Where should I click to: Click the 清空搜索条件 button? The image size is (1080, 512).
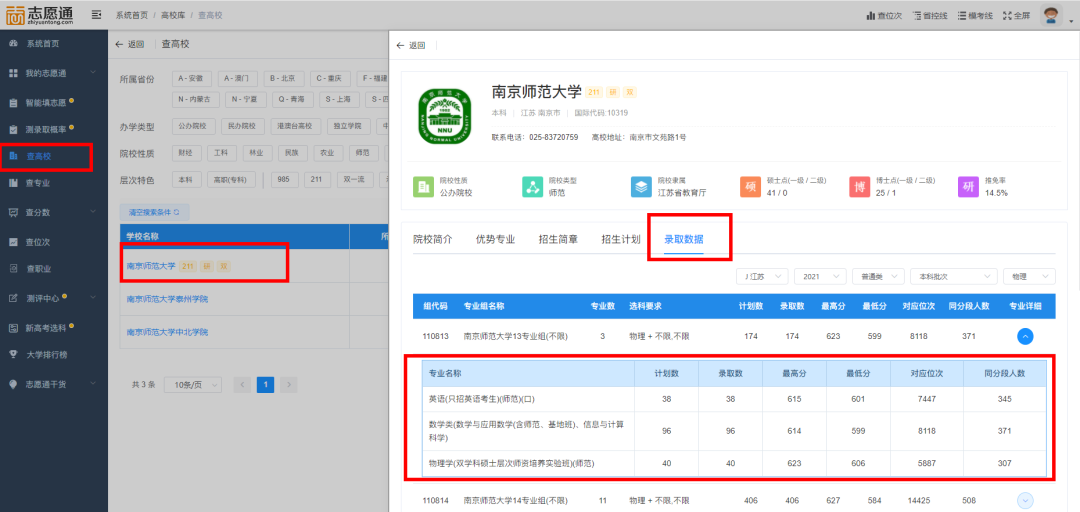(x=154, y=212)
